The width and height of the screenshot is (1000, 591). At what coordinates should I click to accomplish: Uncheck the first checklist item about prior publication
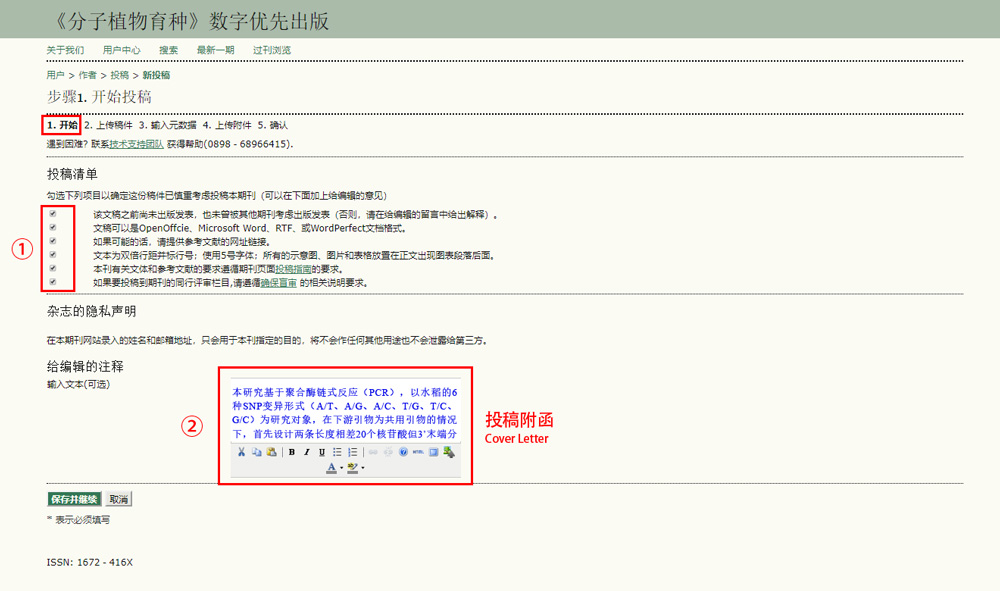(x=53, y=213)
